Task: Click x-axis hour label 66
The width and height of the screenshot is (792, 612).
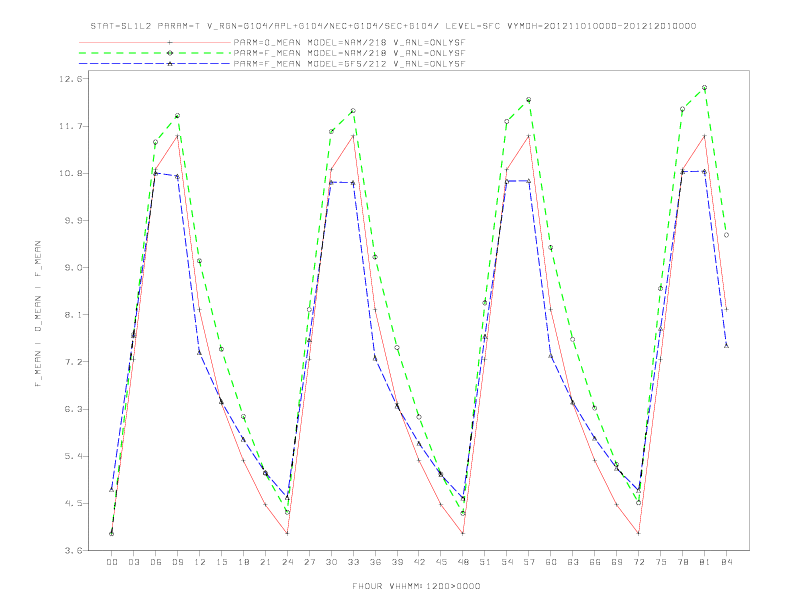Action: click(595, 562)
